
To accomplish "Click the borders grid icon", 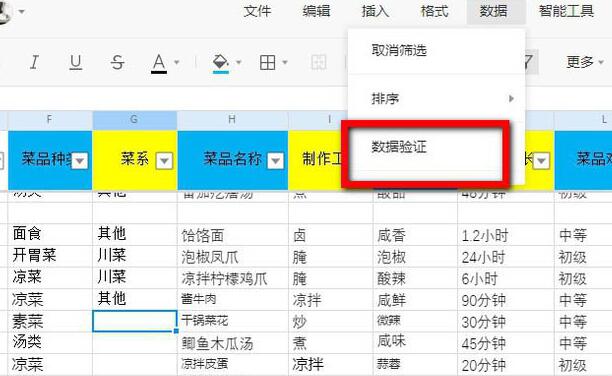I will pos(268,62).
